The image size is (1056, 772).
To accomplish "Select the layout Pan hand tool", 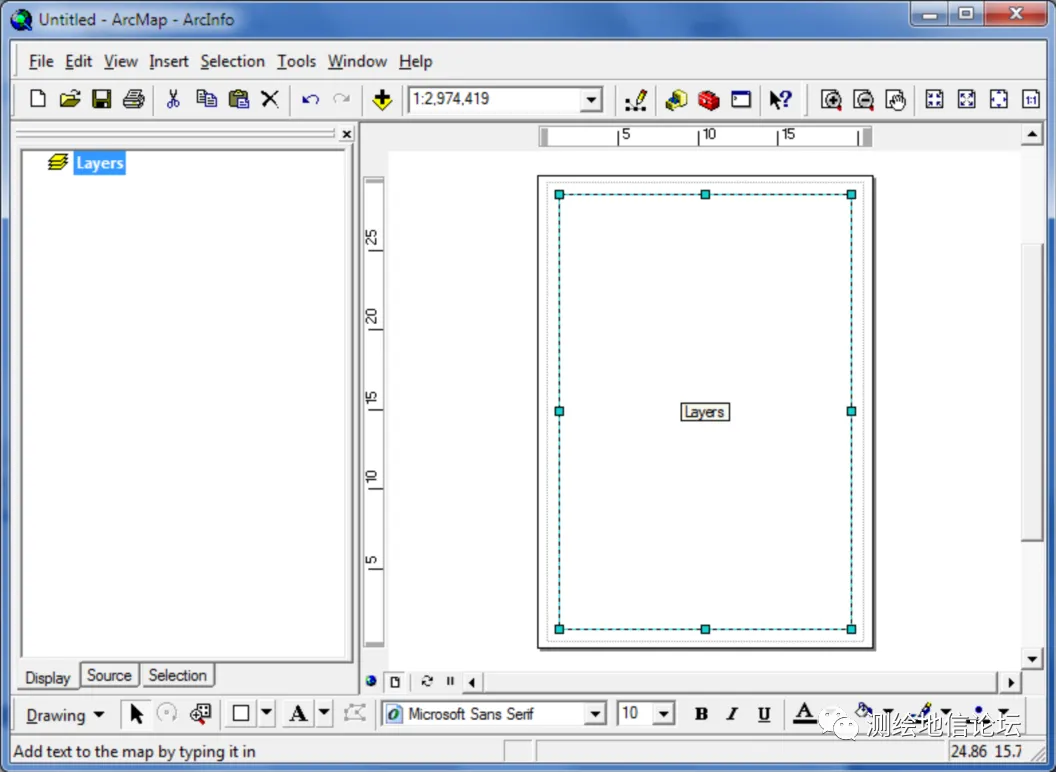I will coord(896,100).
